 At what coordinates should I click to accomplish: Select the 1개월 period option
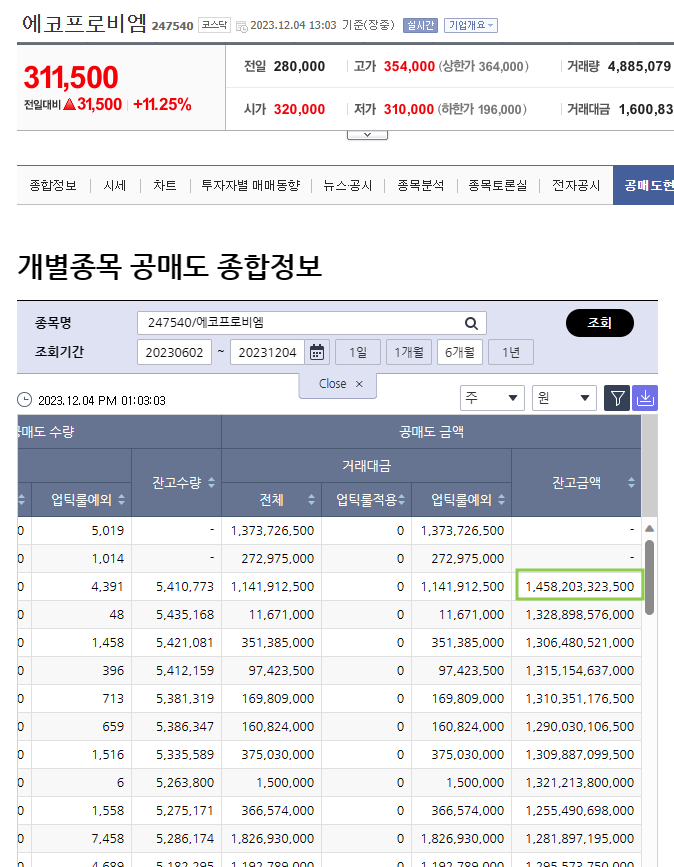tap(408, 352)
